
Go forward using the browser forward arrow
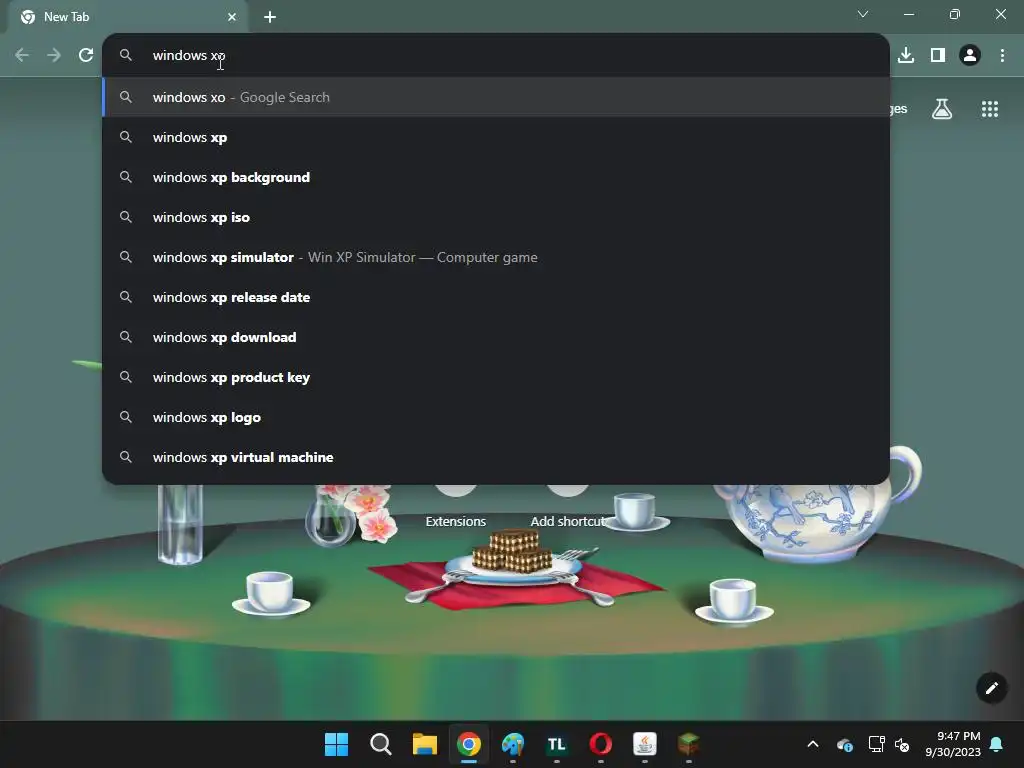tap(54, 56)
